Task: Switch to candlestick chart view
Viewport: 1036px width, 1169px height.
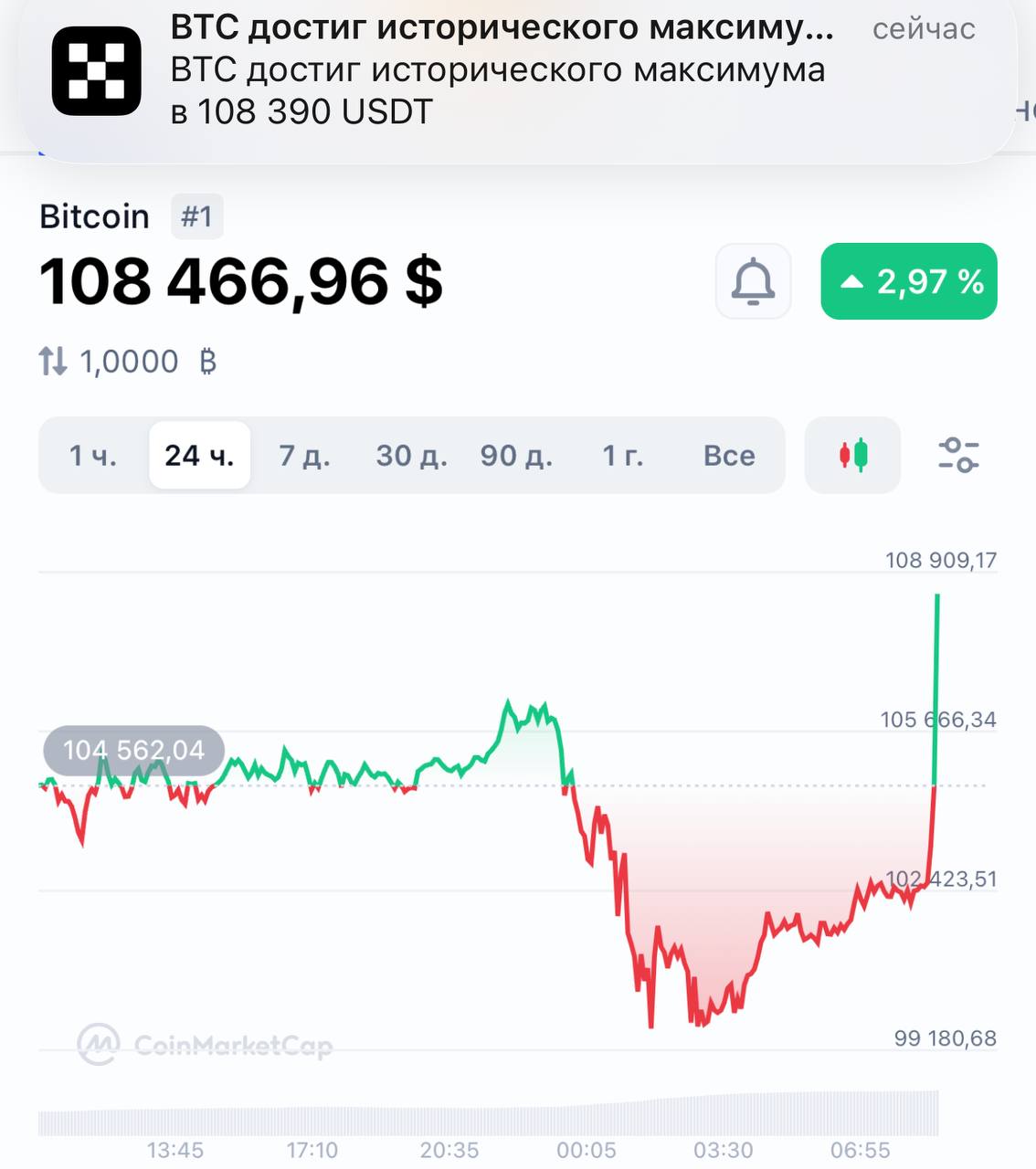Action: click(x=852, y=455)
